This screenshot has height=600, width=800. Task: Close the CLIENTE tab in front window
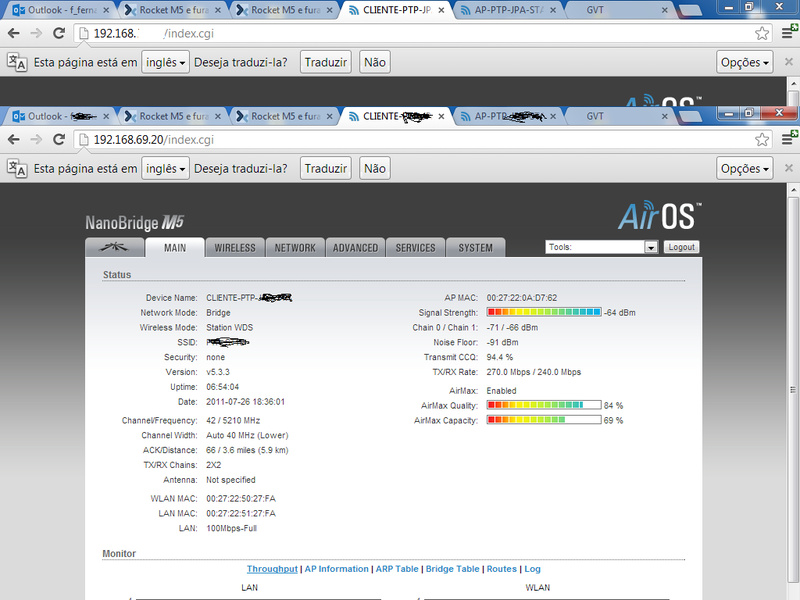(441, 116)
